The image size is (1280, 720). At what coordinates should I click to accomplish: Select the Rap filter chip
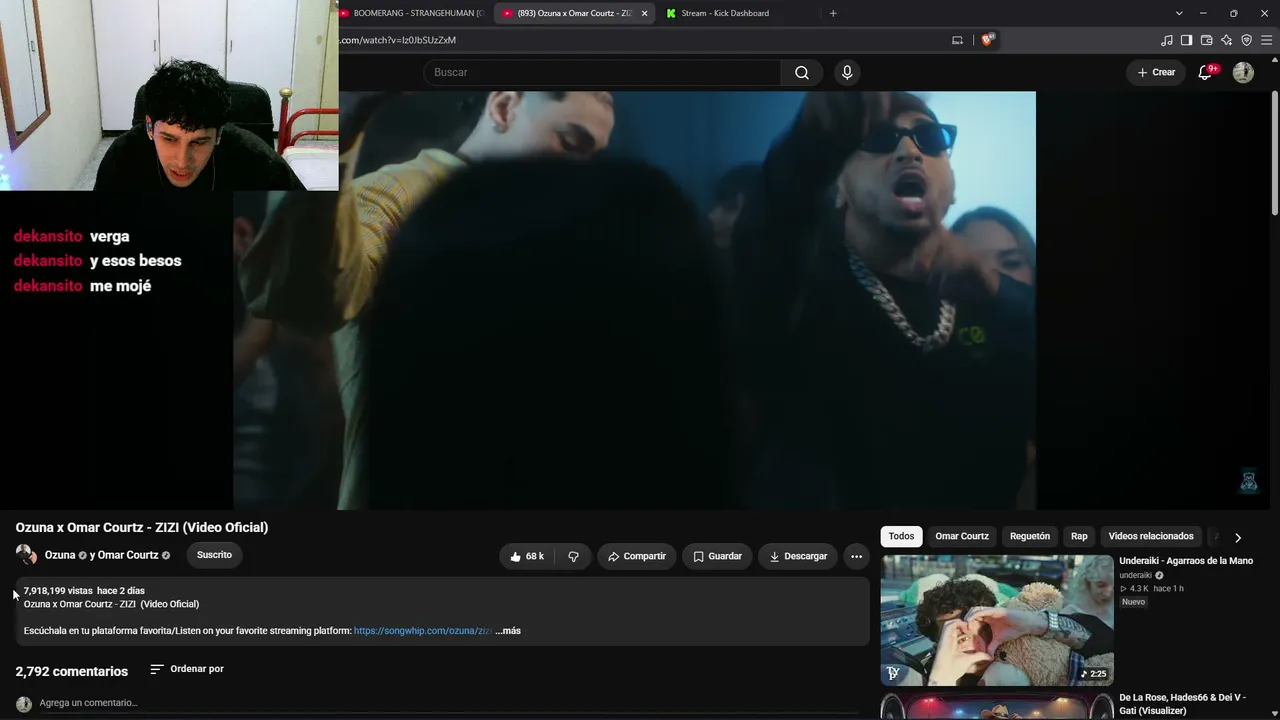pos(1079,536)
